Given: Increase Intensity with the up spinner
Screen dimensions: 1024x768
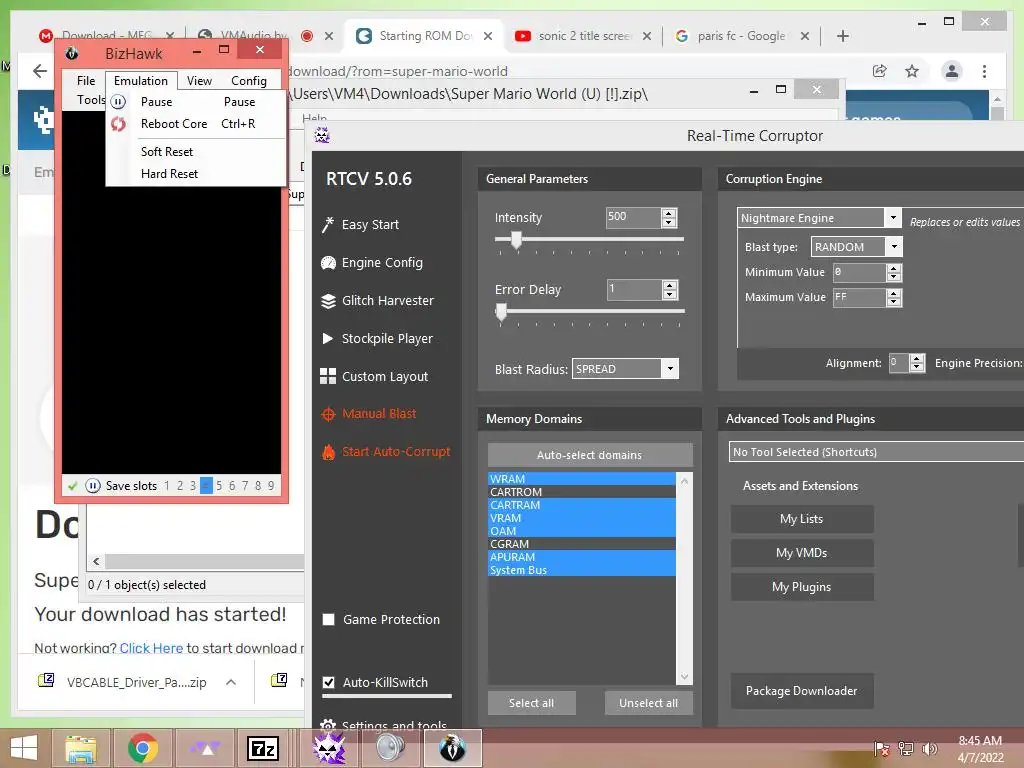Looking at the screenshot, I should [669, 213].
